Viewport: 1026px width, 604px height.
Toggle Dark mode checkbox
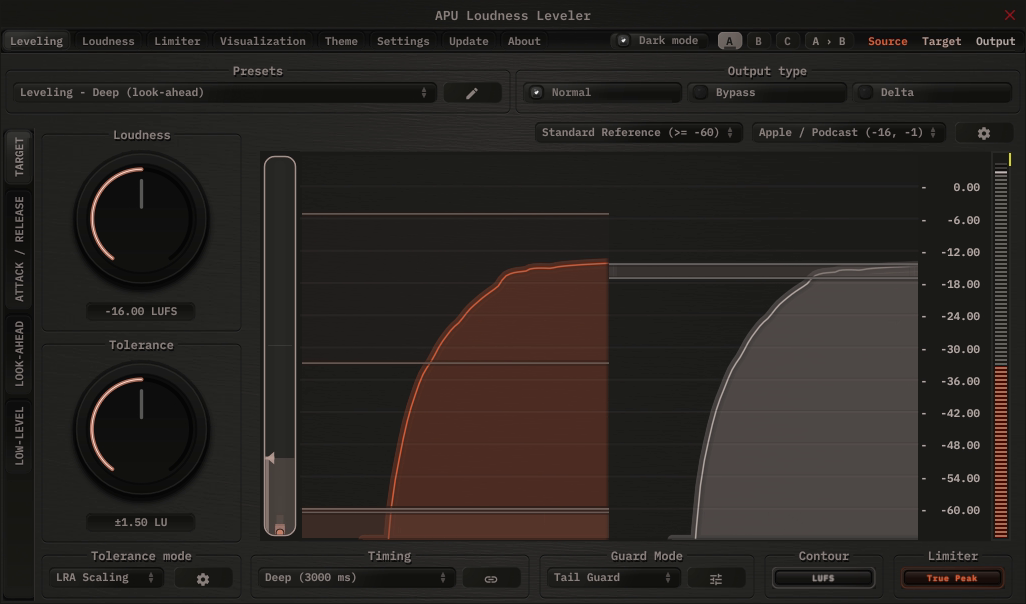tap(624, 41)
